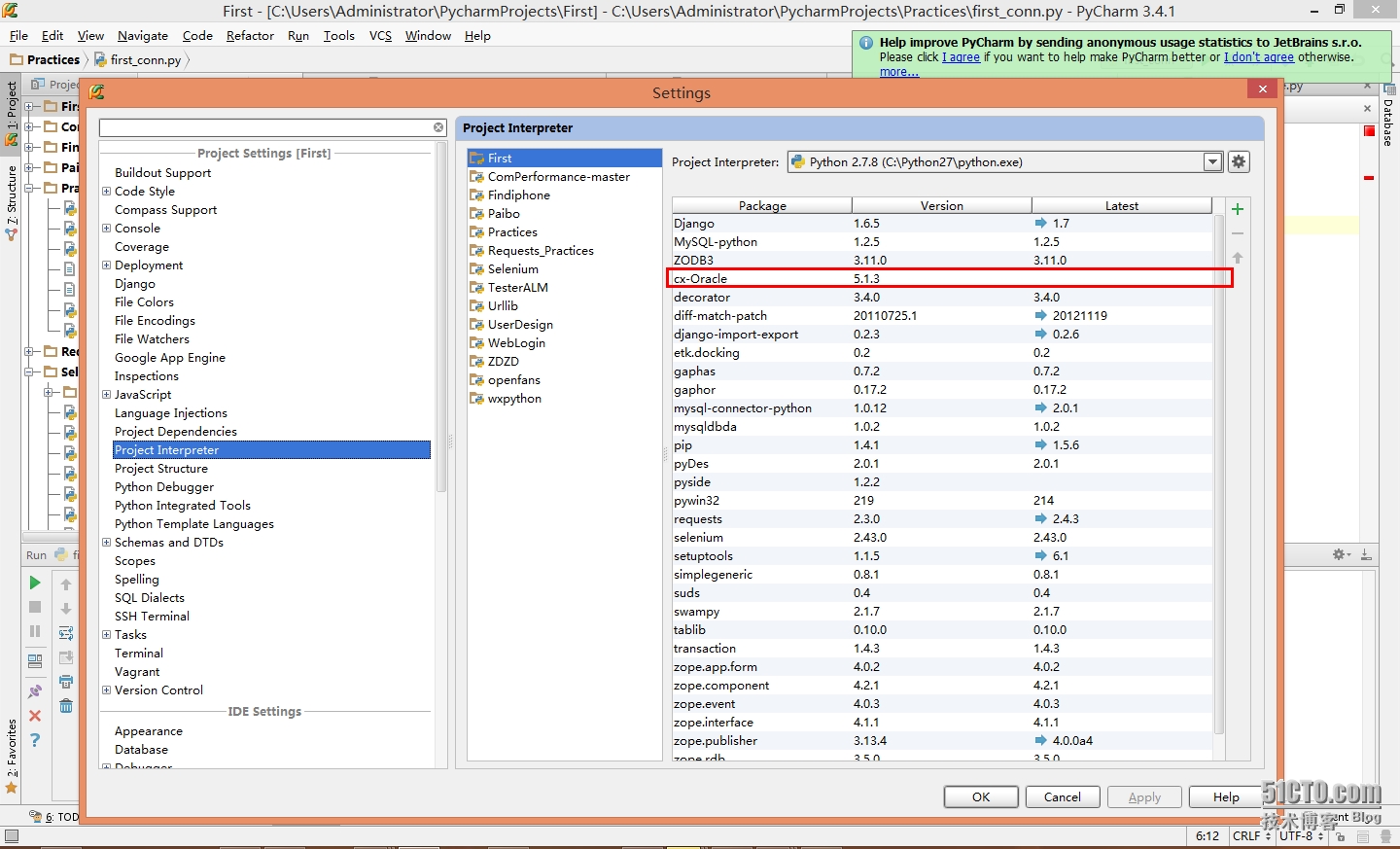Select the Selenium project in list
The width and height of the screenshot is (1400, 849).
tap(513, 269)
